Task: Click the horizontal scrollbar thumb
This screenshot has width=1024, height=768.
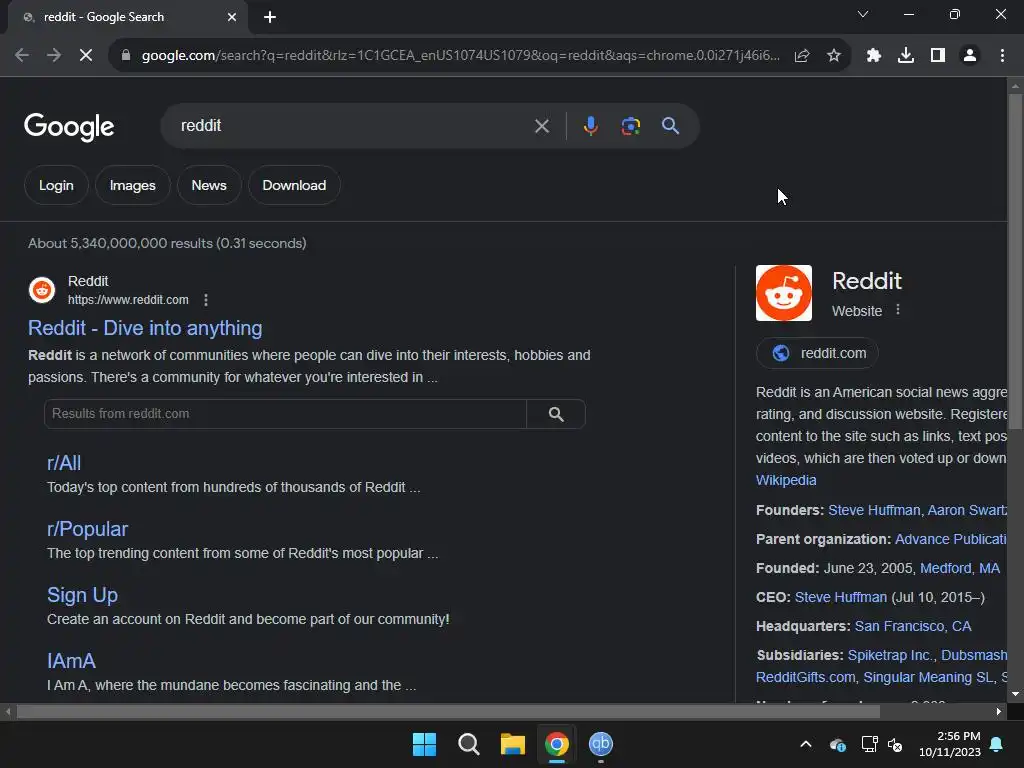Action: coord(448,711)
